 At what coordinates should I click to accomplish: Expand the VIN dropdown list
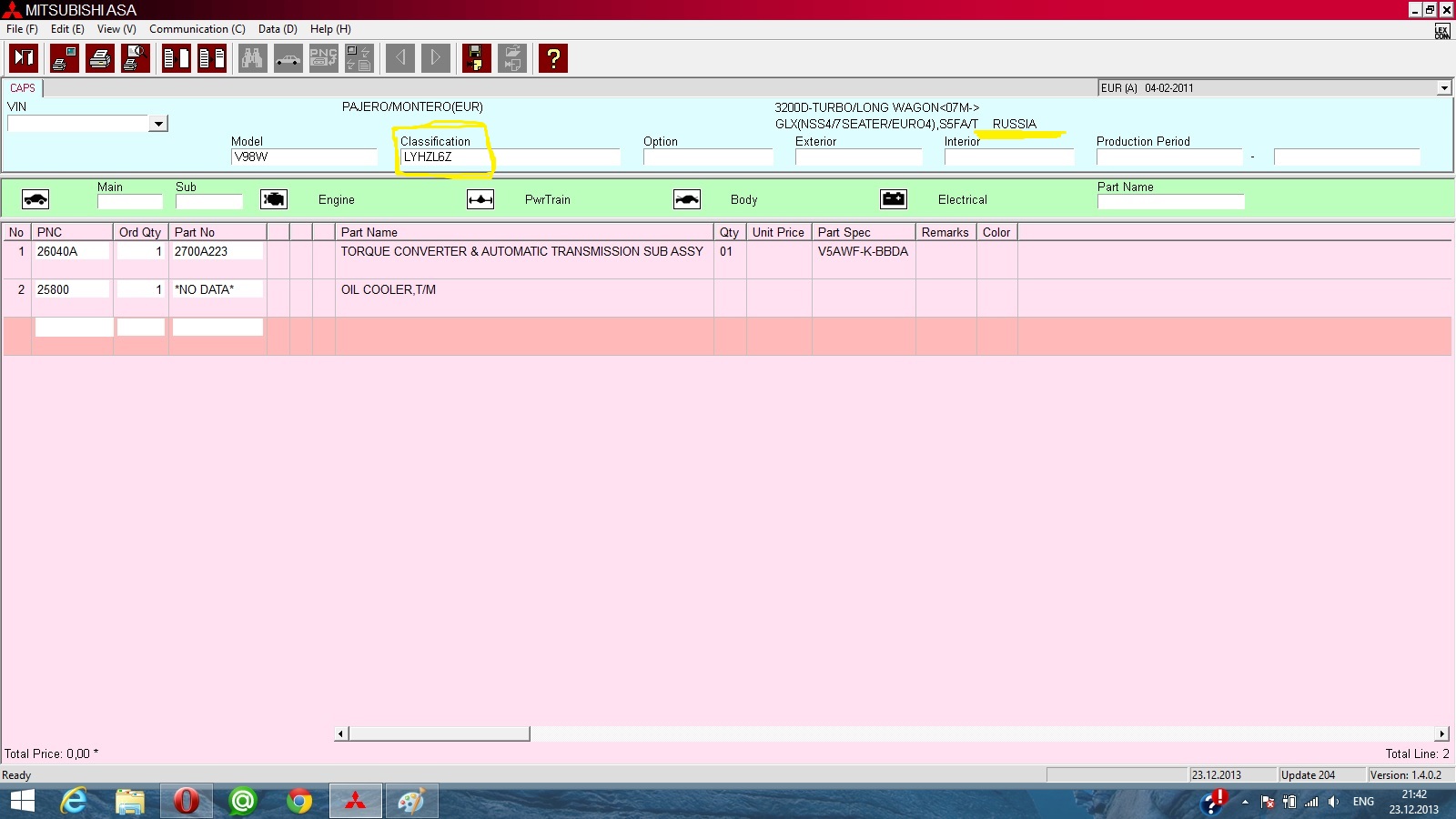[x=158, y=124]
